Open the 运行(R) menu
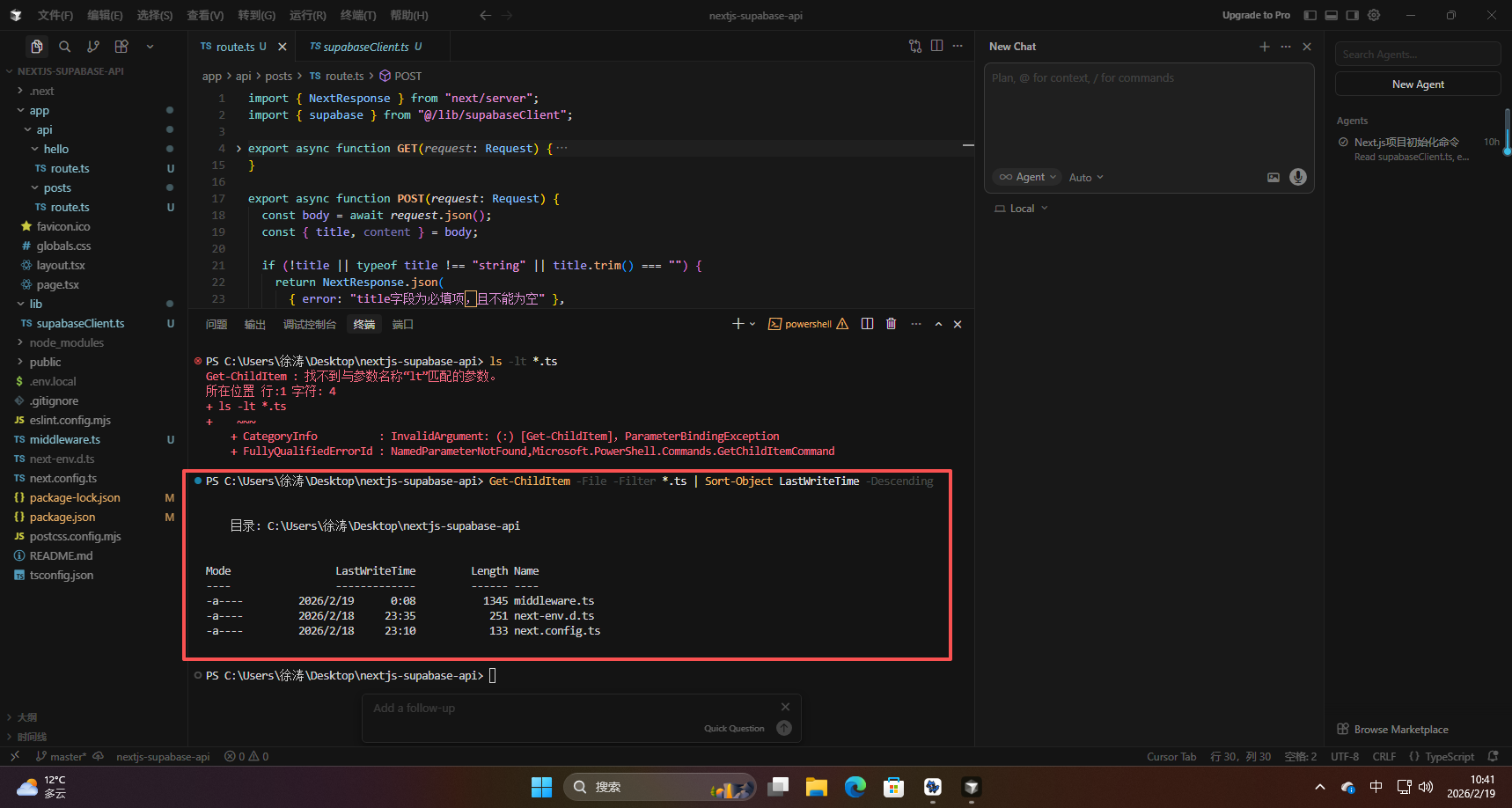The width and height of the screenshot is (1512, 808). [x=307, y=15]
